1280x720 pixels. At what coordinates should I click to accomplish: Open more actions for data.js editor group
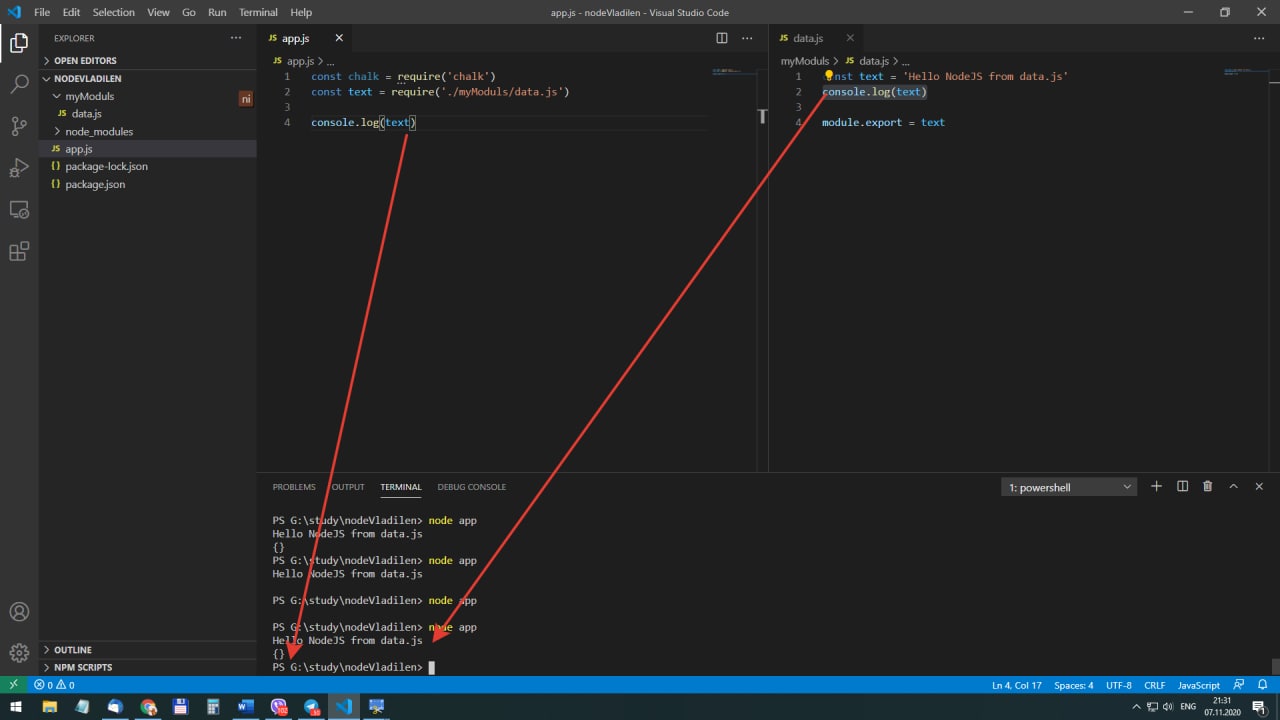[x=1259, y=38]
